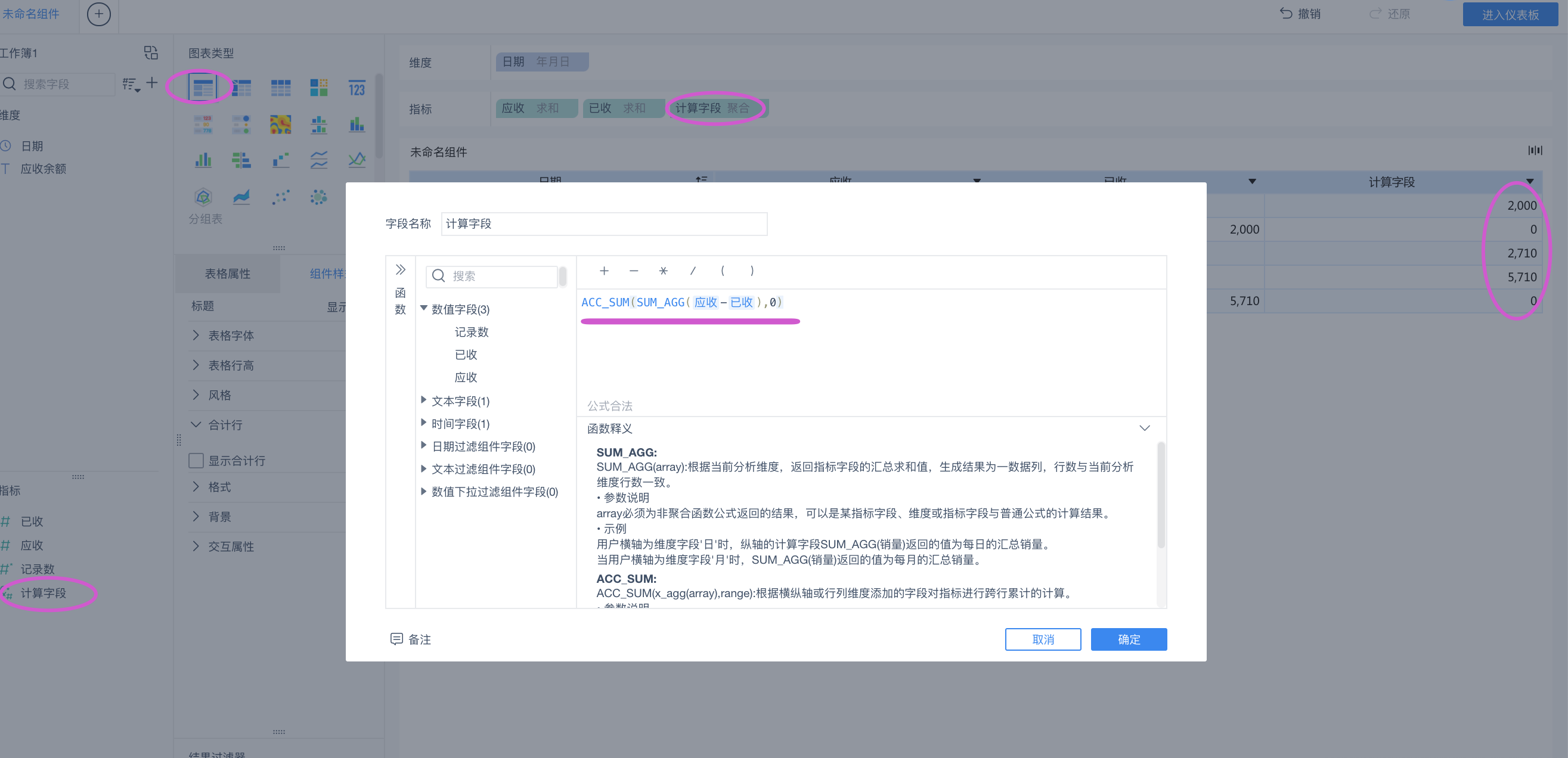Switch to the 表格属性 tab

228,274
